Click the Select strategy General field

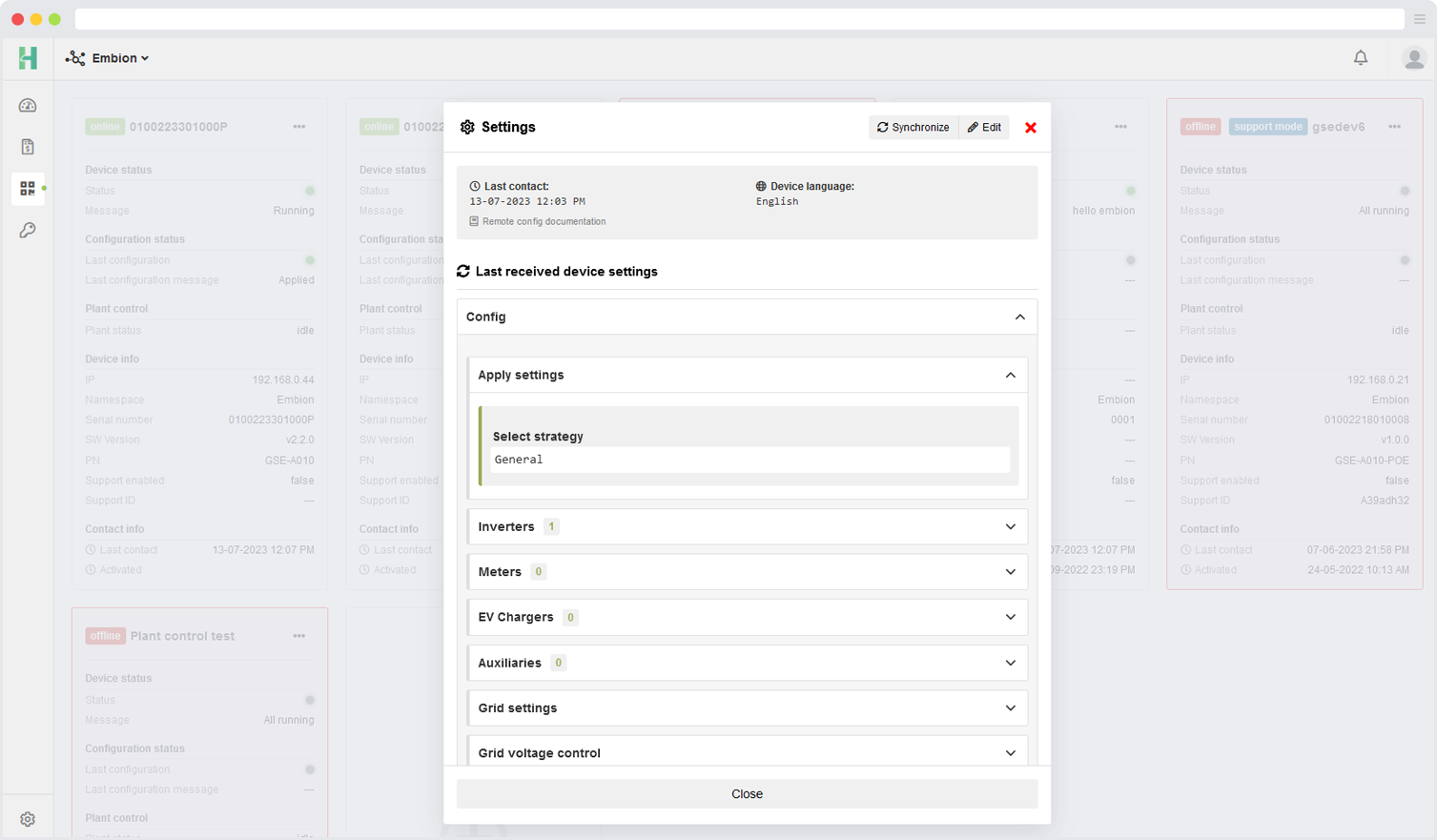749,460
